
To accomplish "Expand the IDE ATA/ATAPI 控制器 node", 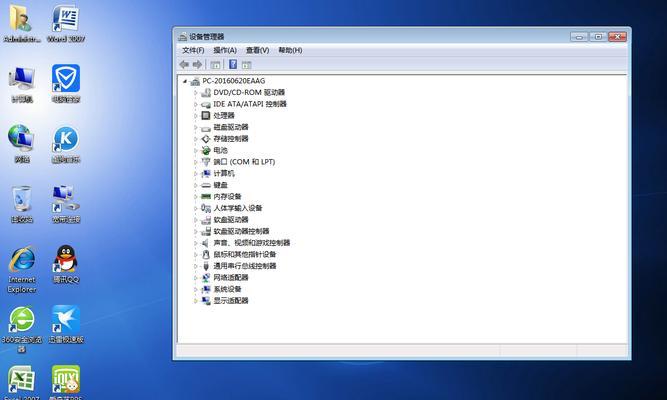I will click(196, 104).
